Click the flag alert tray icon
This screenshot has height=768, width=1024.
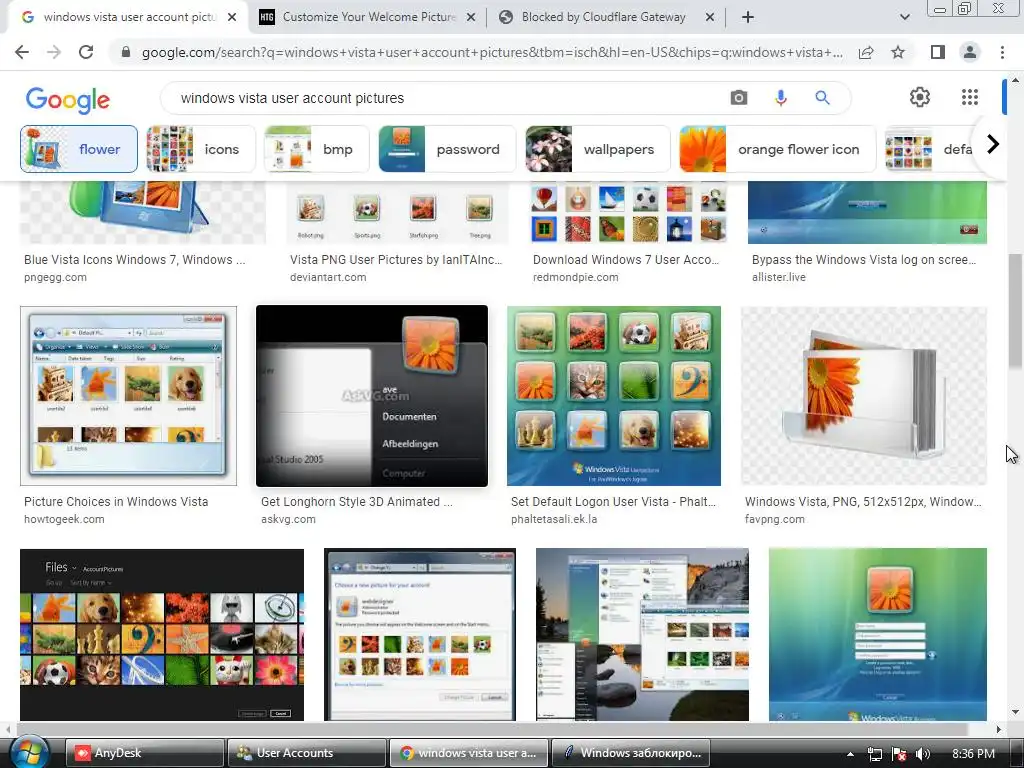click(x=899, y=754)
